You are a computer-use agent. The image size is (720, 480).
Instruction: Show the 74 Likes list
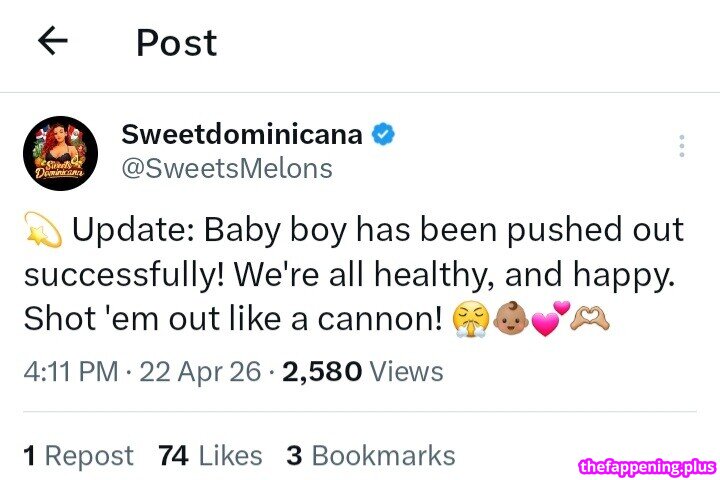tap(210, 456)
